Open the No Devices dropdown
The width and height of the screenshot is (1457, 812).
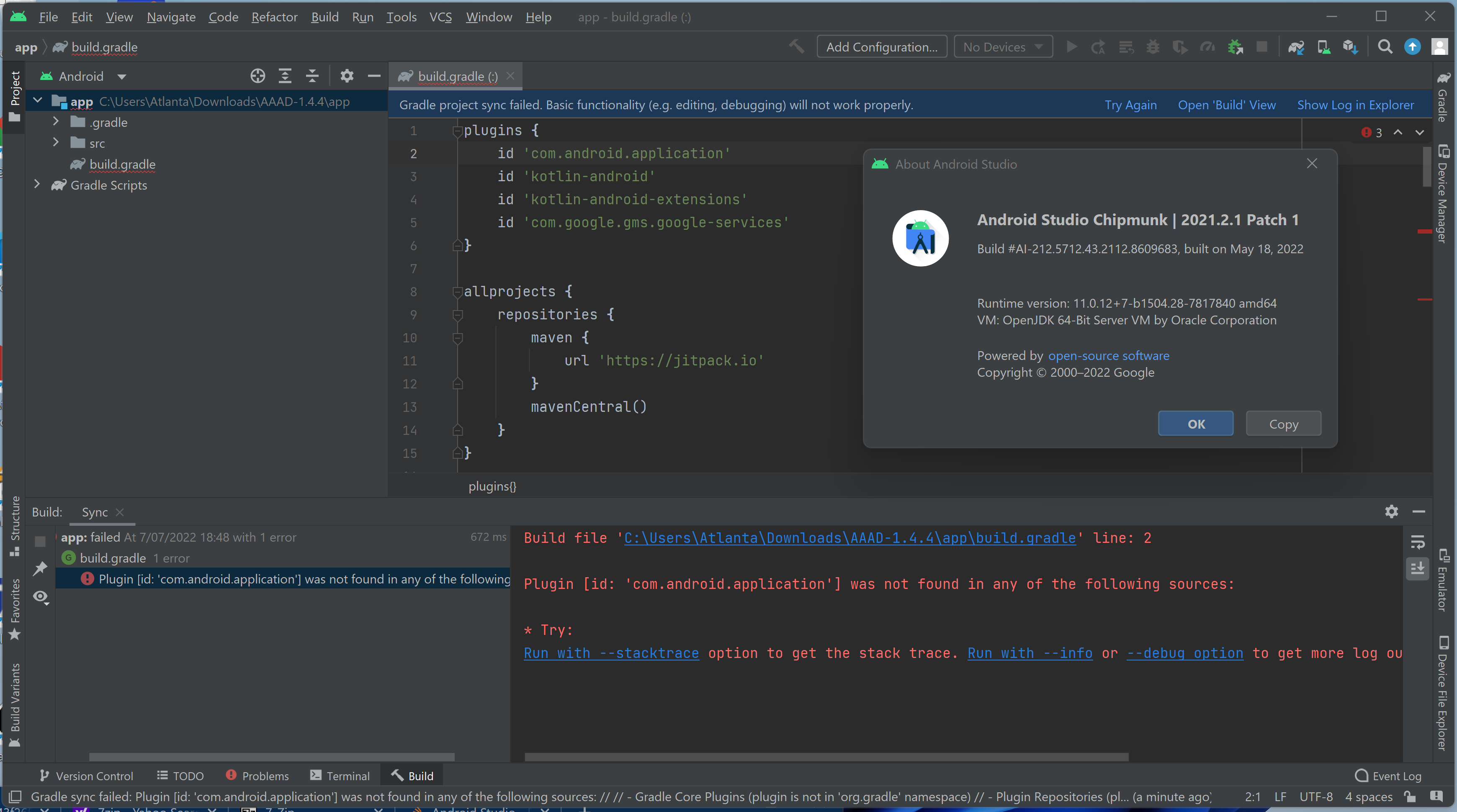click(x=1003, y=47)
